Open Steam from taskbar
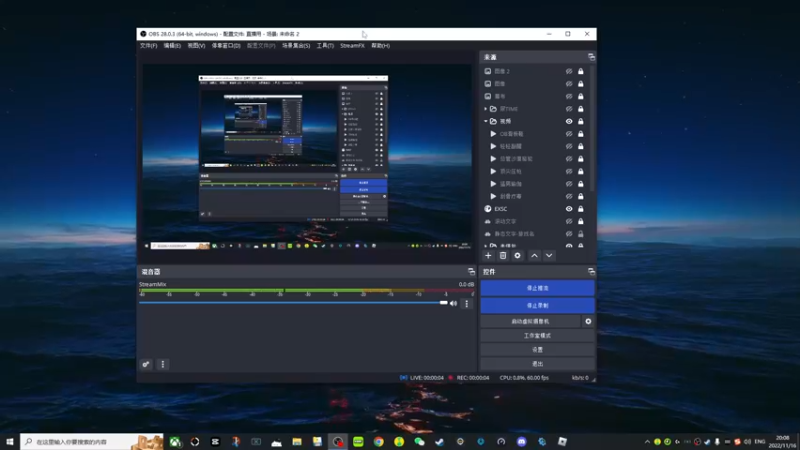800x450 pixels. coord(440,442)
